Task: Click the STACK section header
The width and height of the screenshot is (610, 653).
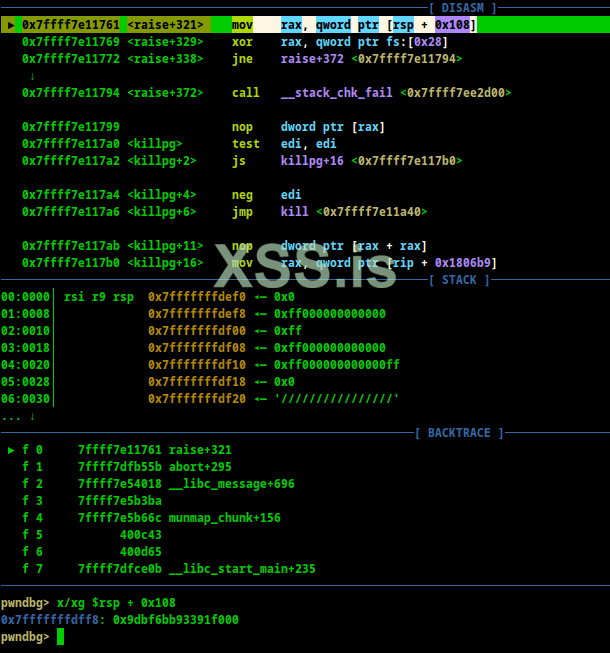Action: 459,280
